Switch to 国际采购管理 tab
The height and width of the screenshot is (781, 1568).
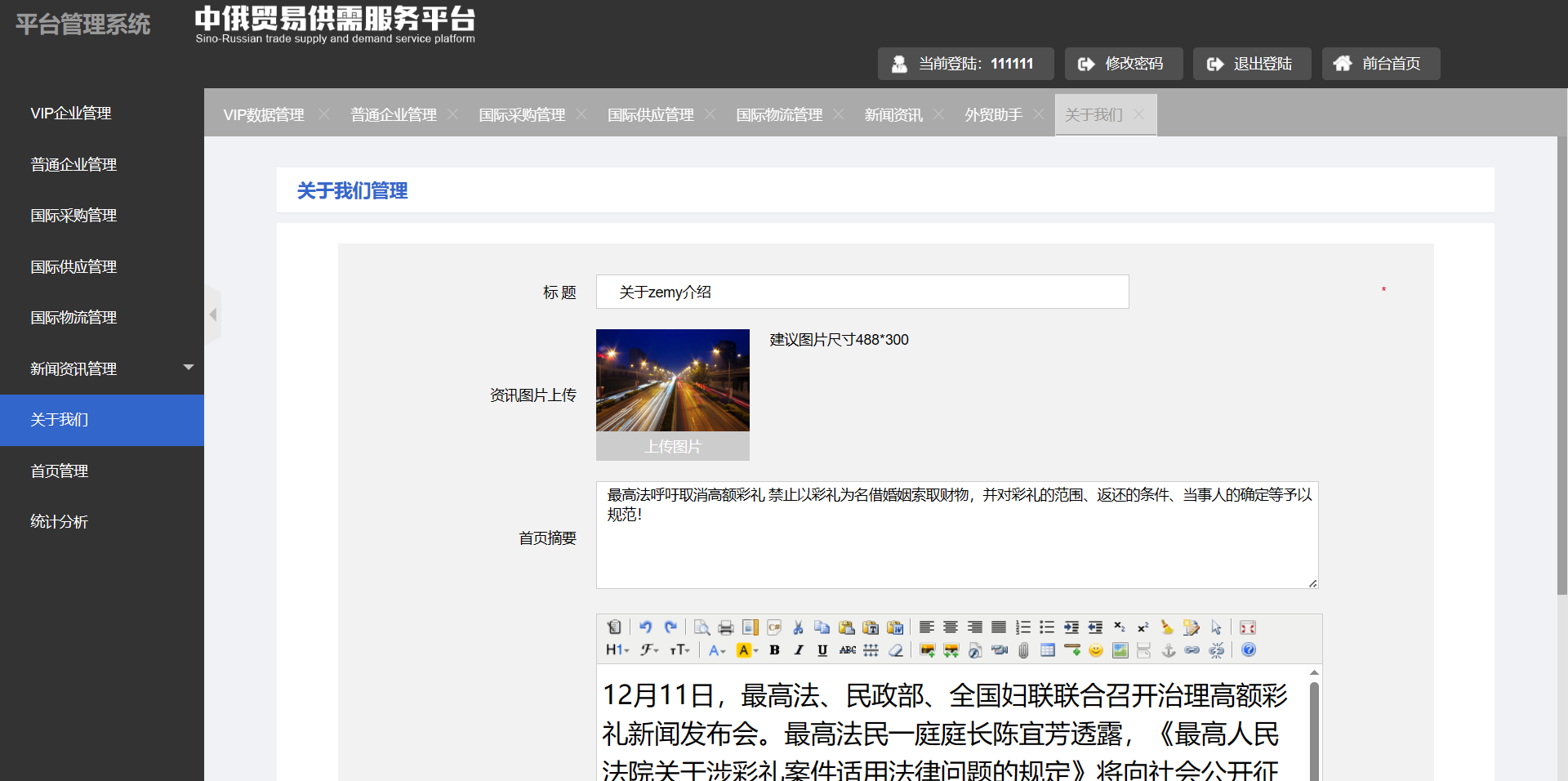coord(522,115)
